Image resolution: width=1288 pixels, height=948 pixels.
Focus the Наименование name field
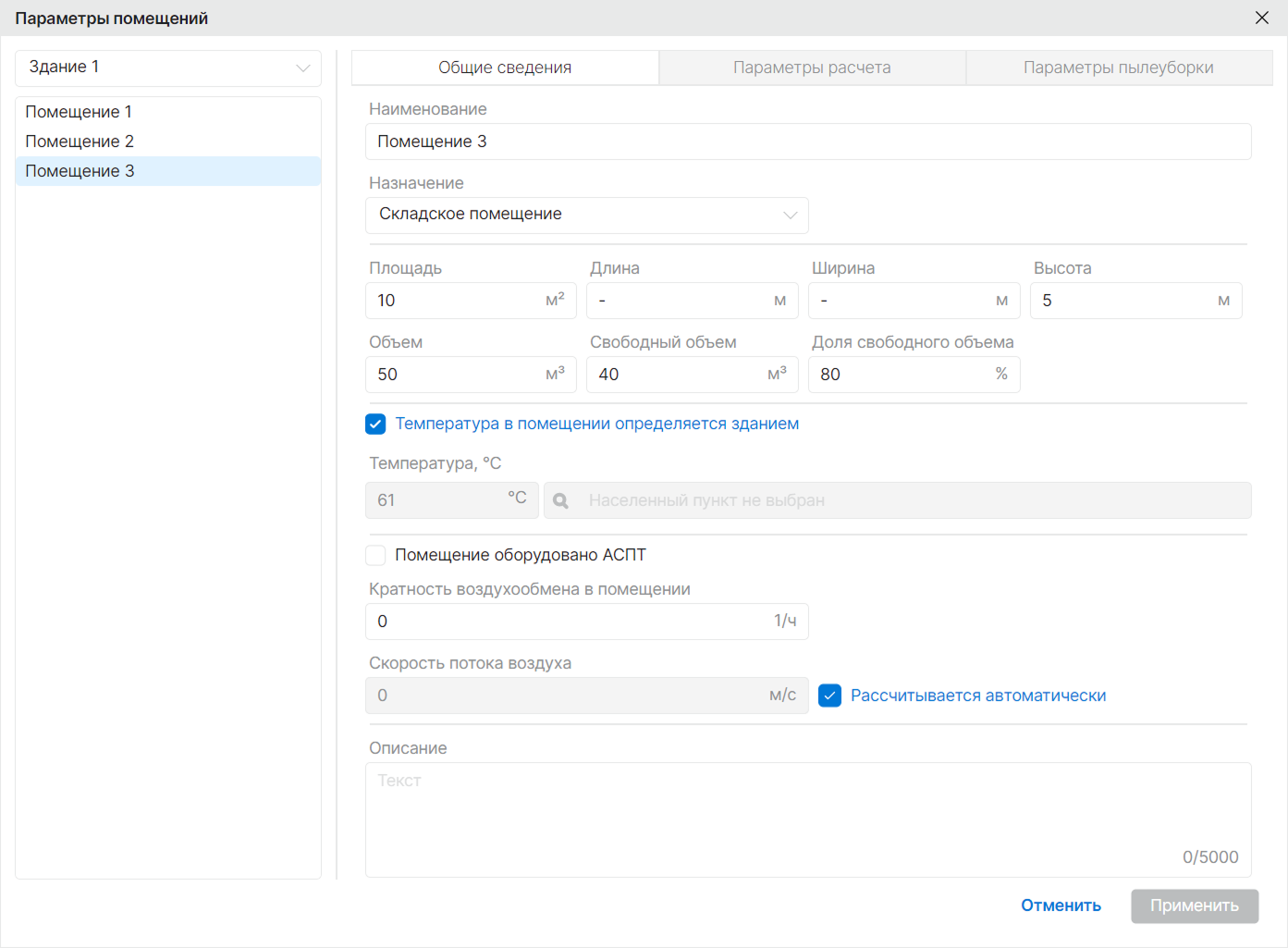(808, 142)
